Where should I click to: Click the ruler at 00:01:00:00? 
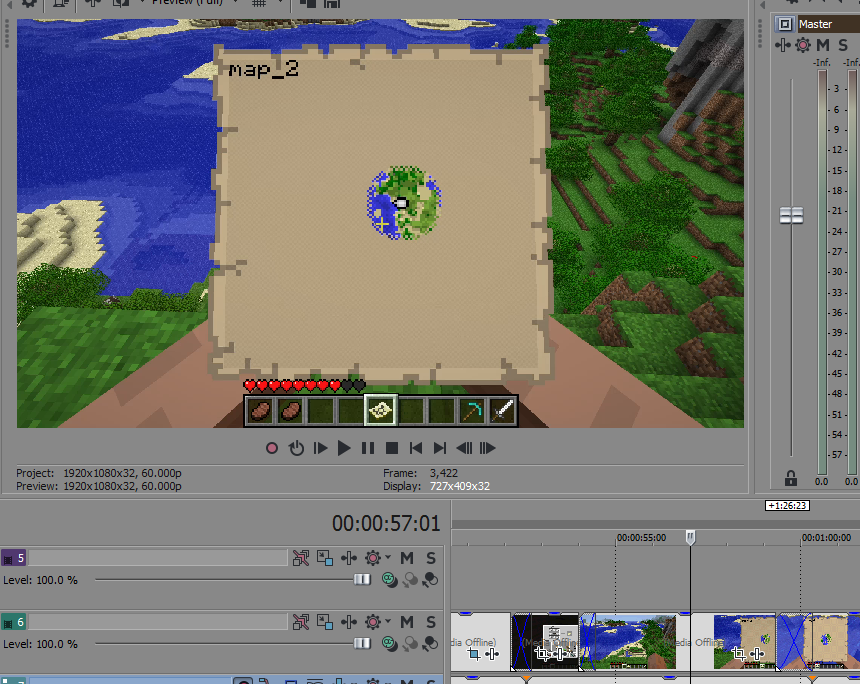(x=826, y=538)
